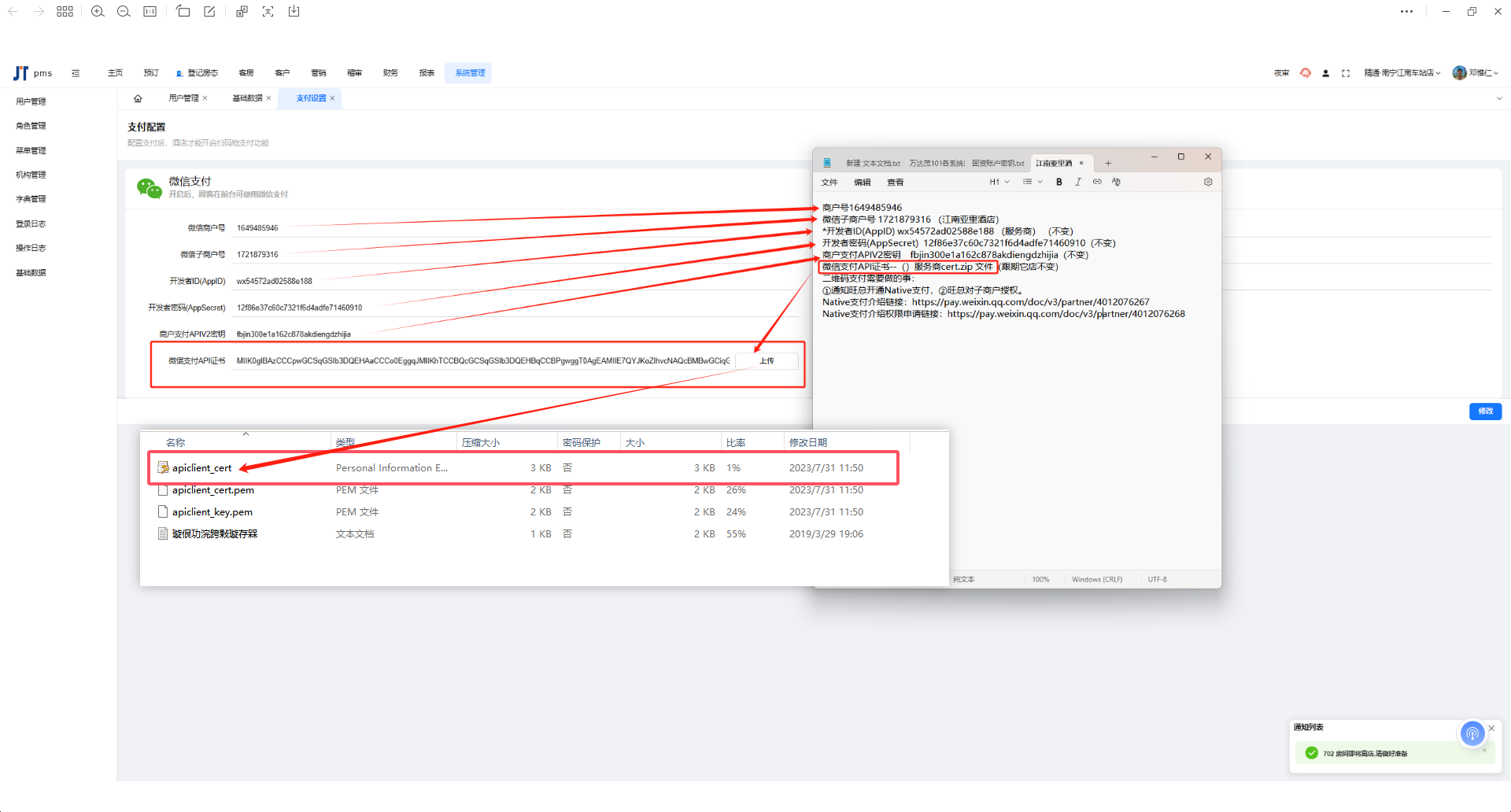Select 角色管理 in the left sidebar
This screenshot has width=1511, height=812.
tap(31, 126)
